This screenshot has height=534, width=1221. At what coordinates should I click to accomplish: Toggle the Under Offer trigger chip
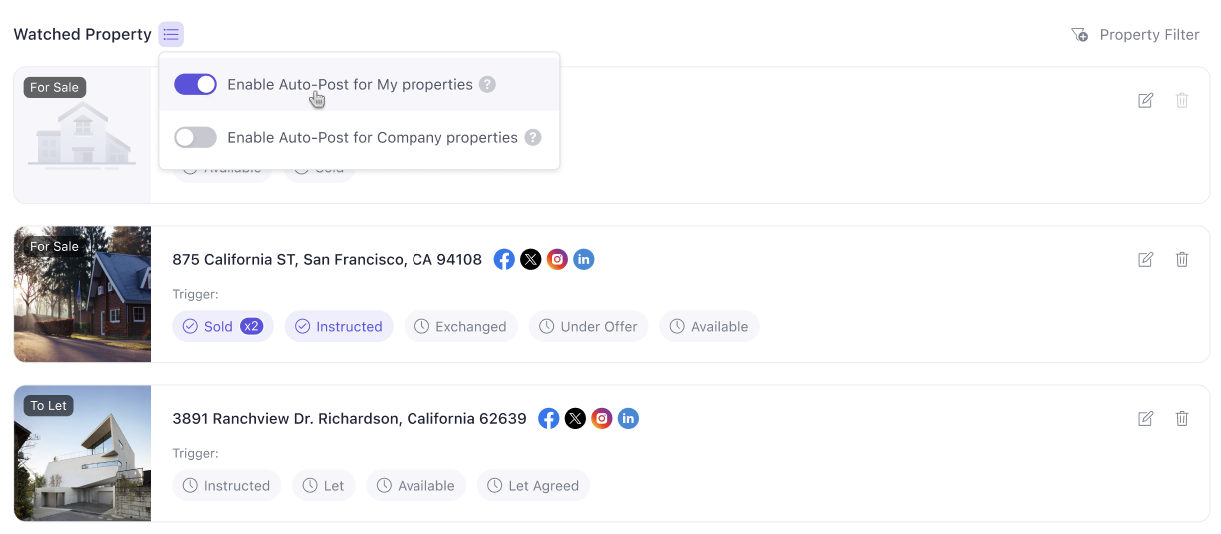pos(588,327)
